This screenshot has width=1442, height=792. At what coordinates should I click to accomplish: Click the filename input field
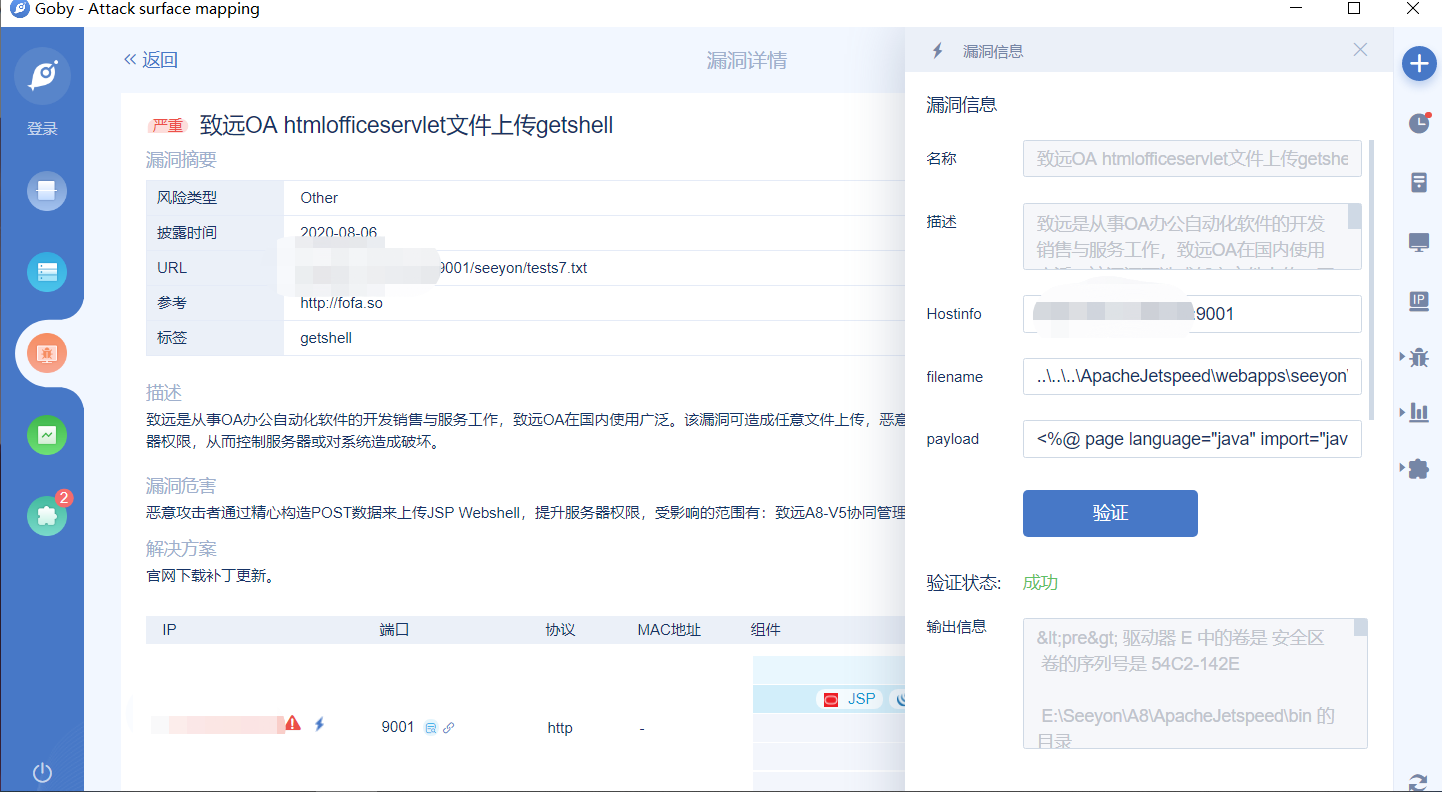1192,376
